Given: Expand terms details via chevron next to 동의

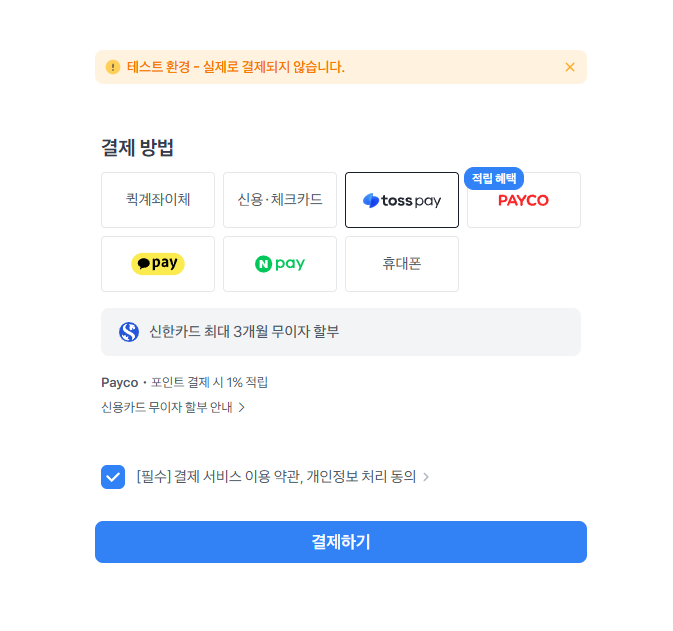Looking at the screenshot, I should pyautogui.click(x=426, y=477).
